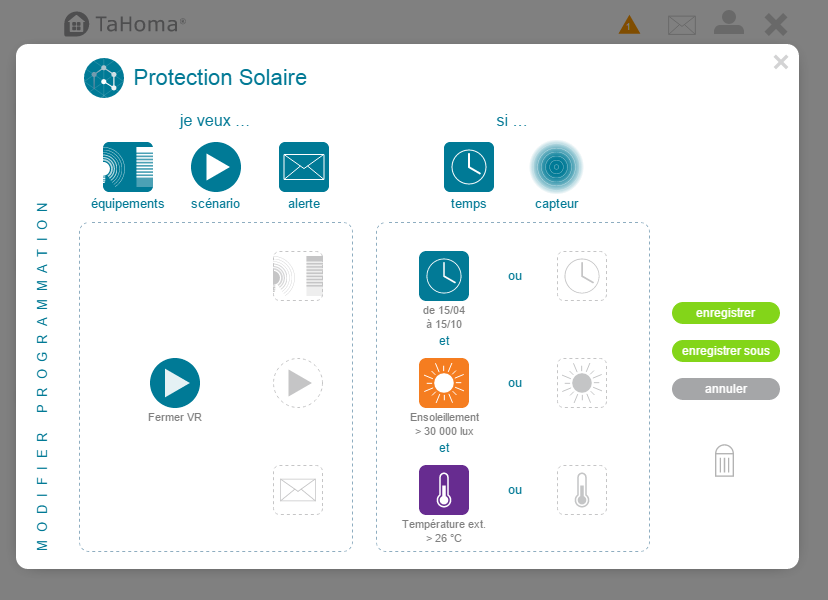Click the équipements icon under je veux
Screen dimensions: 828x600
pos(128,167)
